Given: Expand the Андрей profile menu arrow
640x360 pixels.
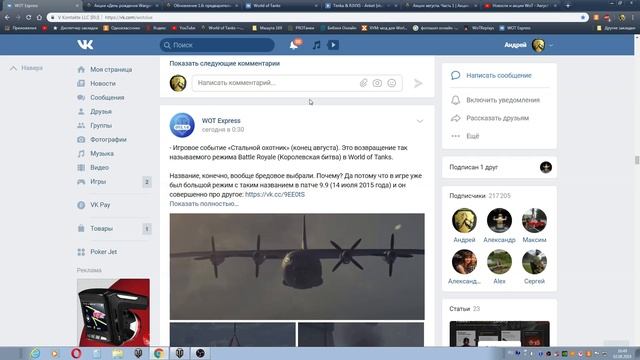Looking at the screenshot, I should [551, 45].
